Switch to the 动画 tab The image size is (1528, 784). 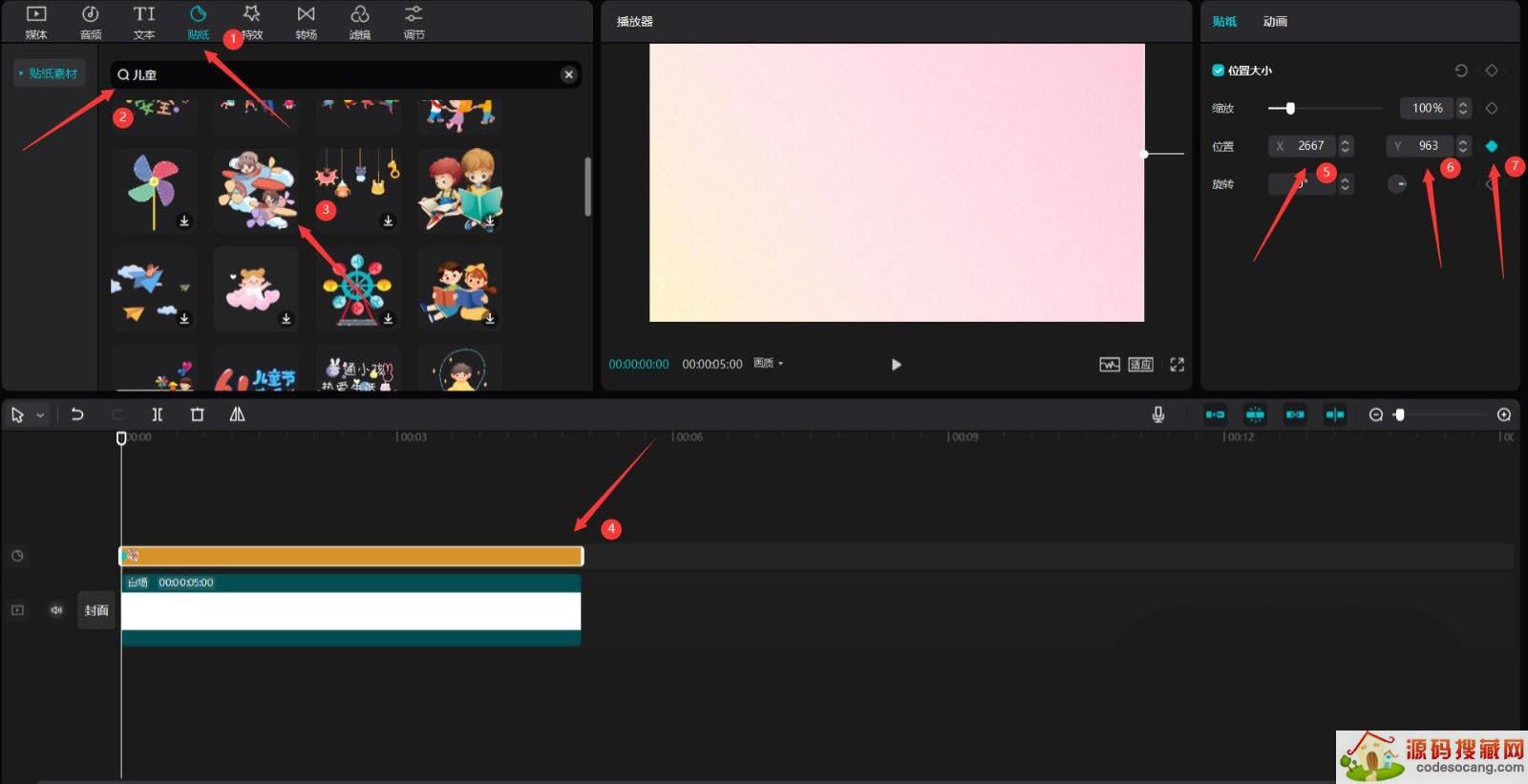[1275, 21]
